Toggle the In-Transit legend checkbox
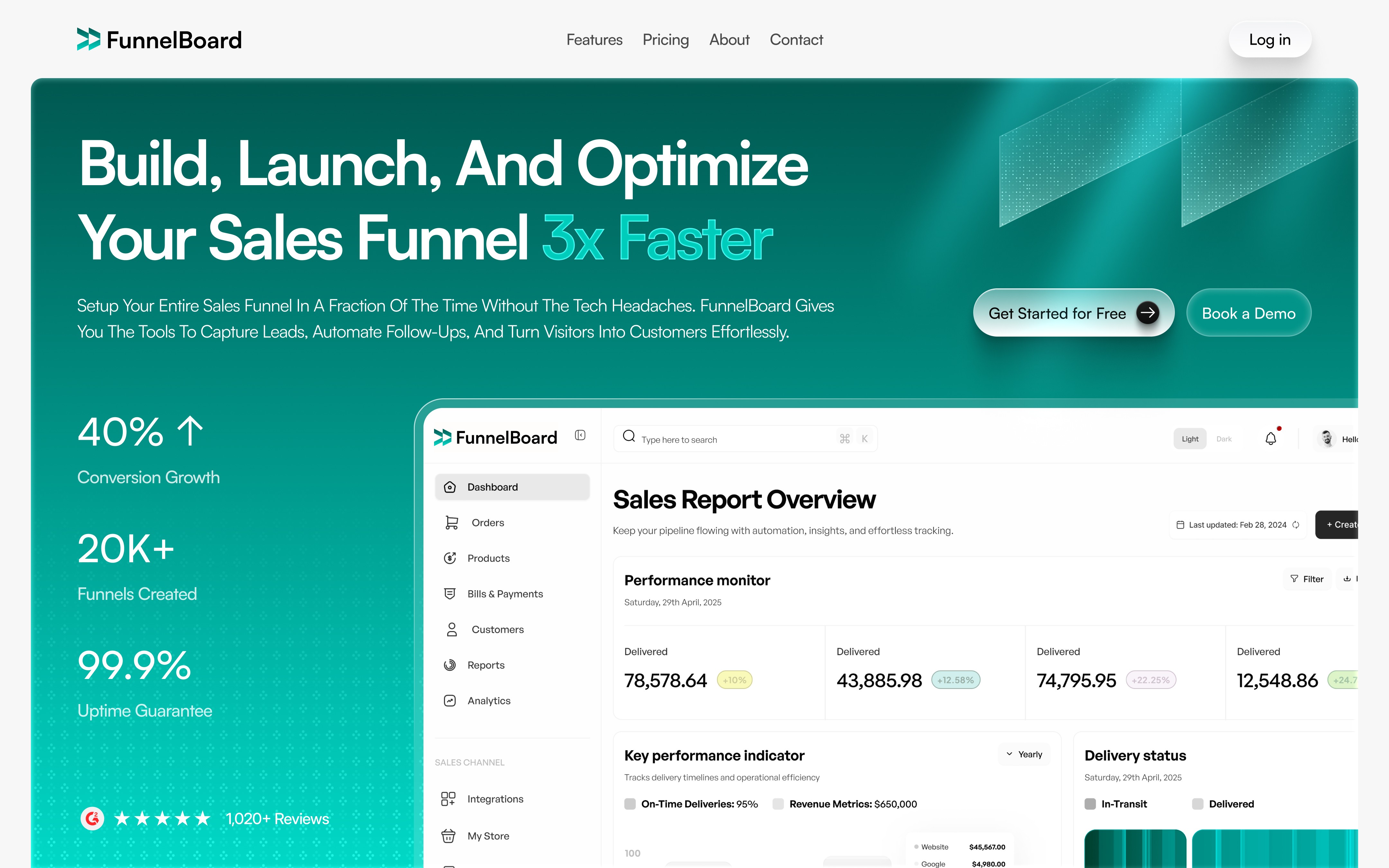The image size is (1389, 868). [x=1090, y=804]
